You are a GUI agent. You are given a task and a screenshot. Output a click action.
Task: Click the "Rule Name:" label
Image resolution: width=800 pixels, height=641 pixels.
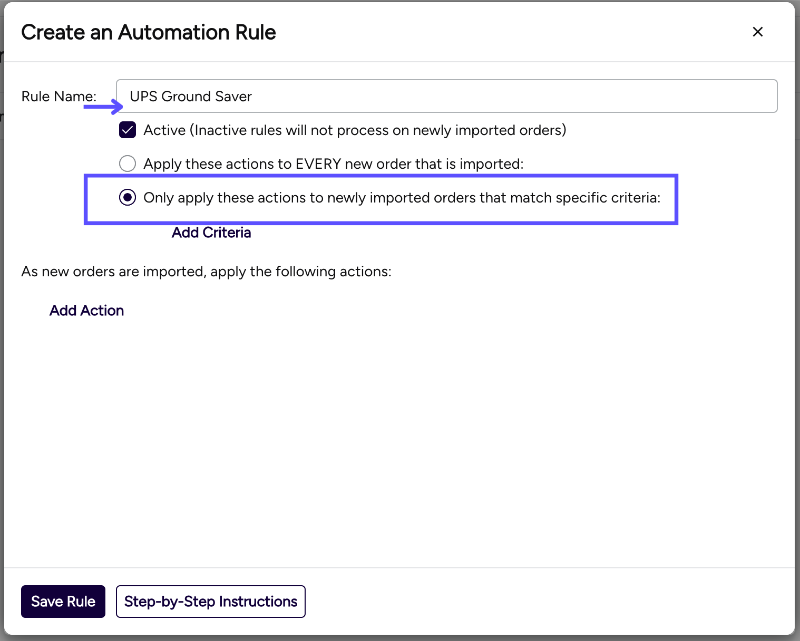[x=59, y=96]
